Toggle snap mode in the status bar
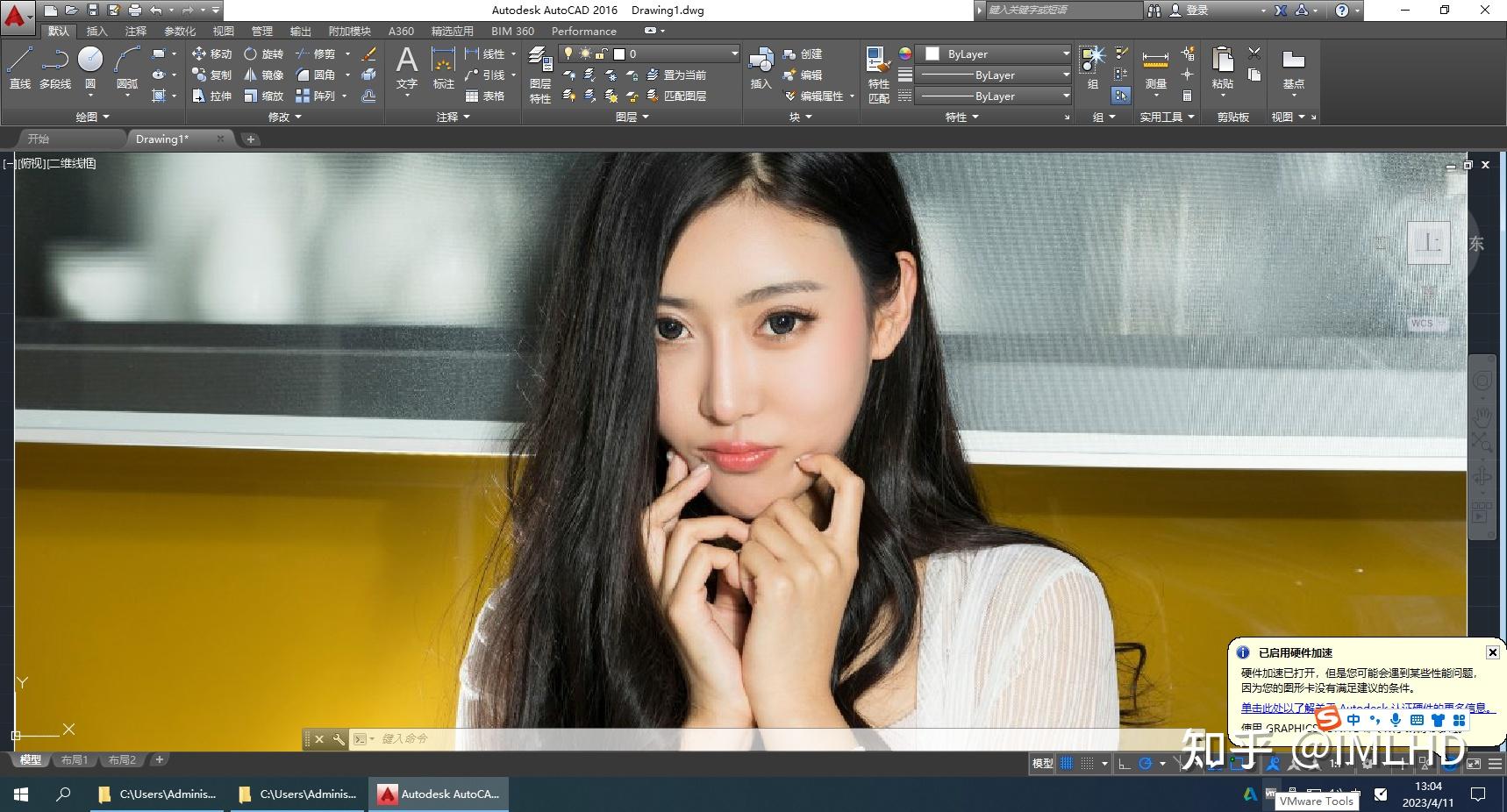Image resolution: width=1507 pixels, height=812 pixels. (x=1089, y=763)
